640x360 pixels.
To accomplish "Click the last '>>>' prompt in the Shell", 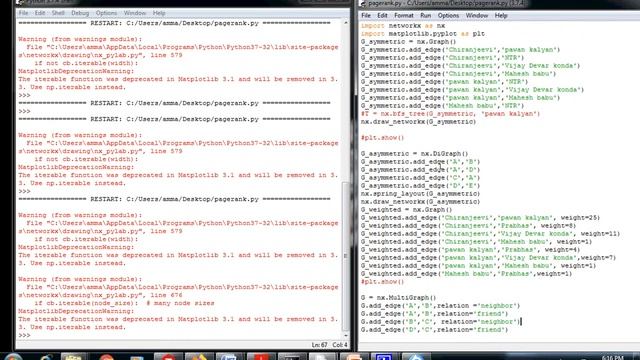I will coord(24,335).
